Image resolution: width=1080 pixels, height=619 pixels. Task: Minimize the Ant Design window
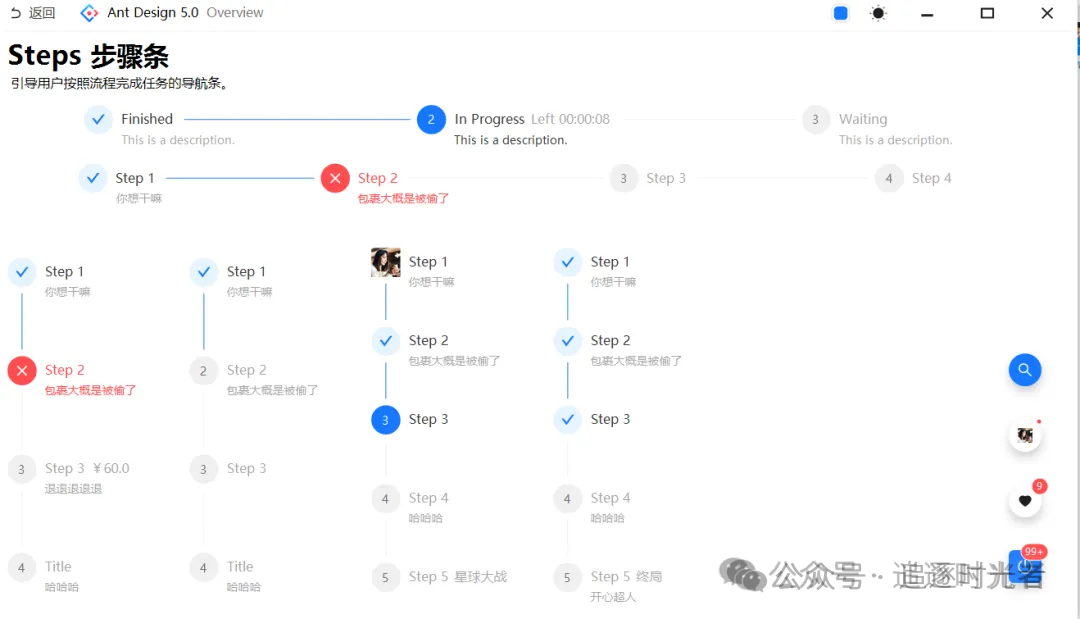(927, 13)
